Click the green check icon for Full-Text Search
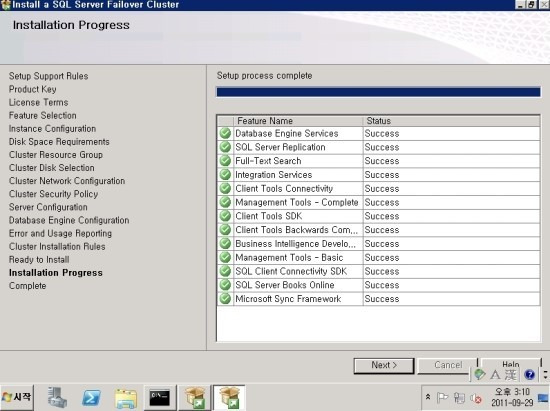550x411 pixels. coord(225,161)
